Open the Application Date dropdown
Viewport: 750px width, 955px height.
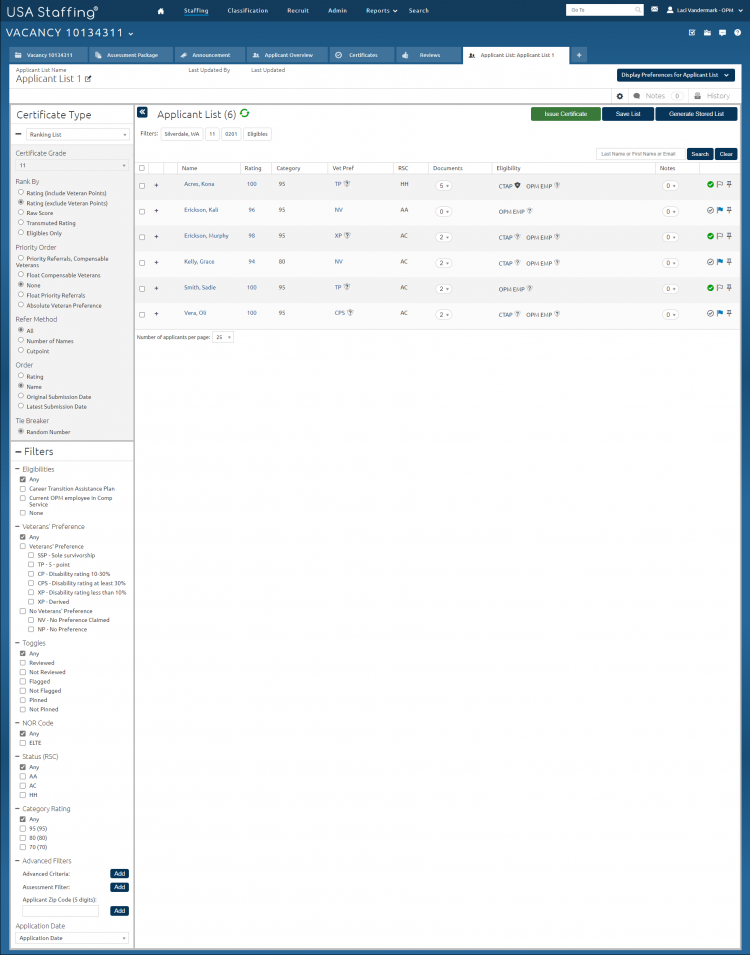click(72, 938)
